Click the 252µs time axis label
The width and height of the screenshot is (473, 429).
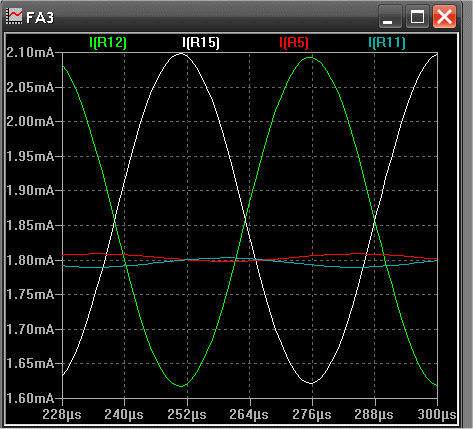coord(187,415)
